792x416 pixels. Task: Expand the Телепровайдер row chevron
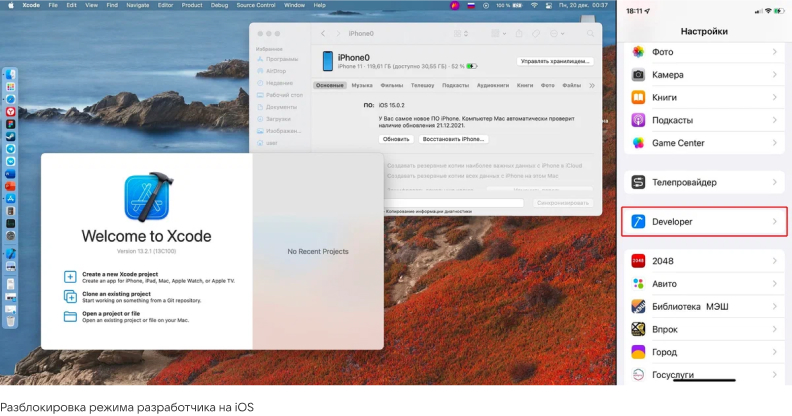tap(774, 182)
